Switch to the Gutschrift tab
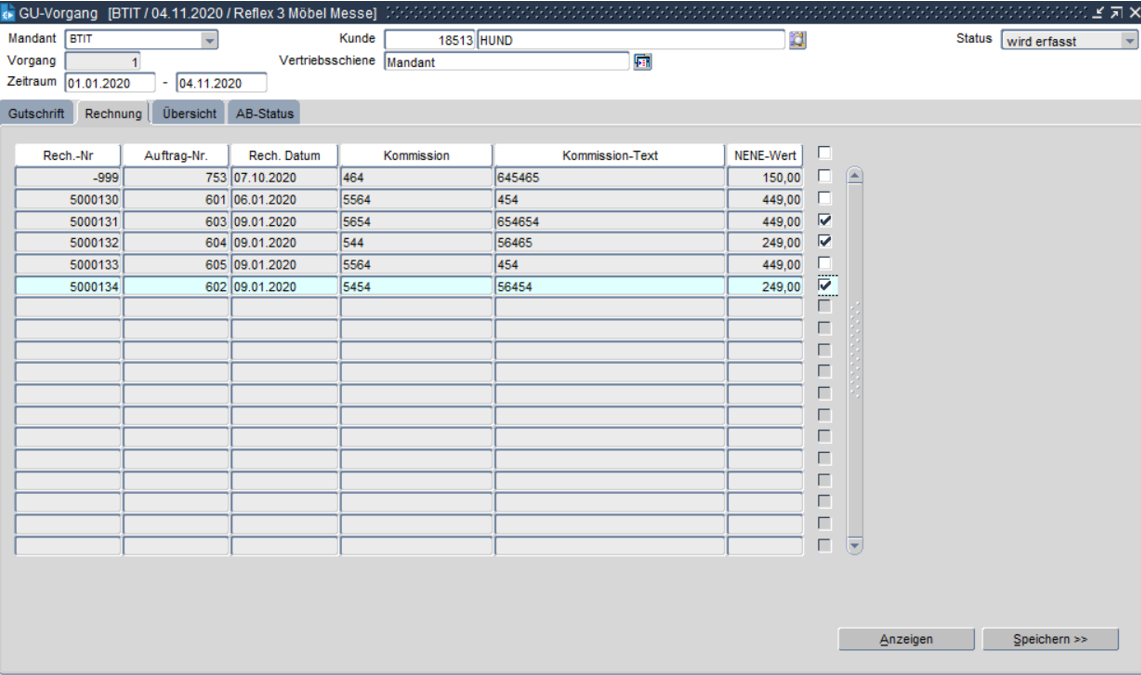The width and height of the screenshot is (1141, 675). click(x=37, y=113)
